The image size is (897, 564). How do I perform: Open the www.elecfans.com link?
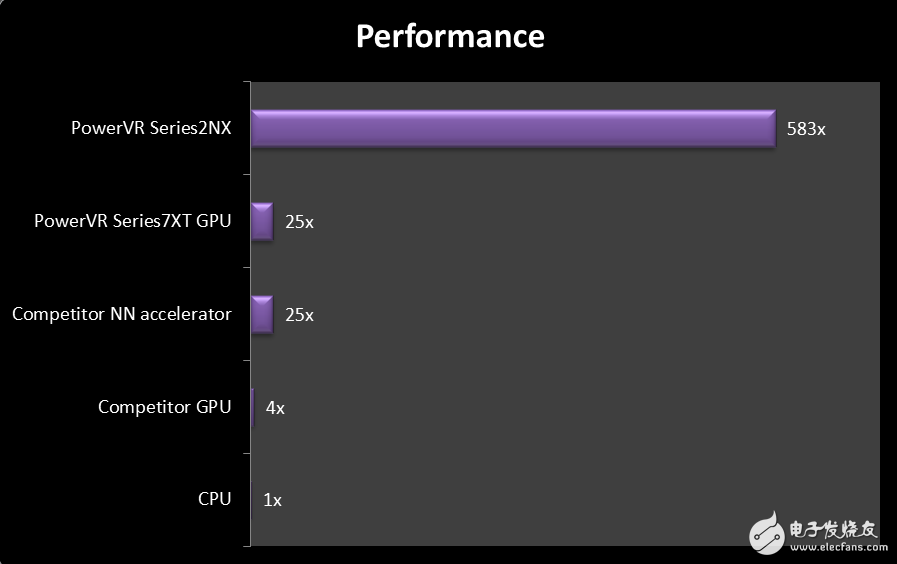(x=838, y=546)
